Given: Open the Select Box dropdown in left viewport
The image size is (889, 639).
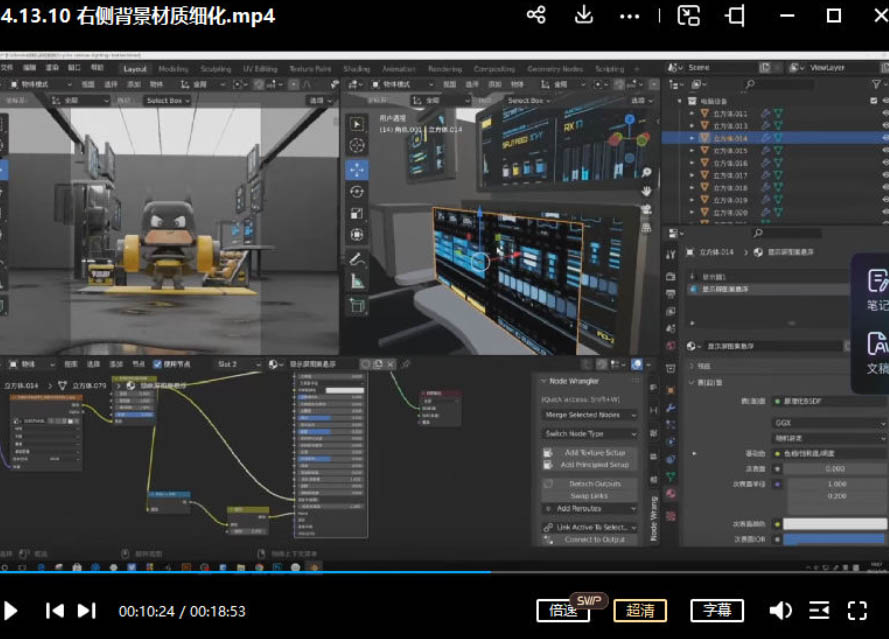Looking at the screenshot, I should click(x=168, y=100).
